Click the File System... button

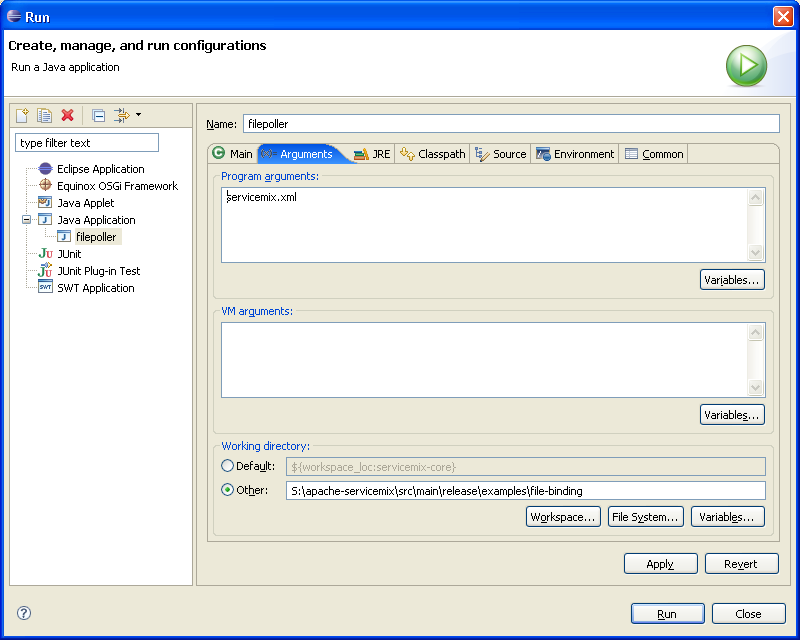coord(646,517)
